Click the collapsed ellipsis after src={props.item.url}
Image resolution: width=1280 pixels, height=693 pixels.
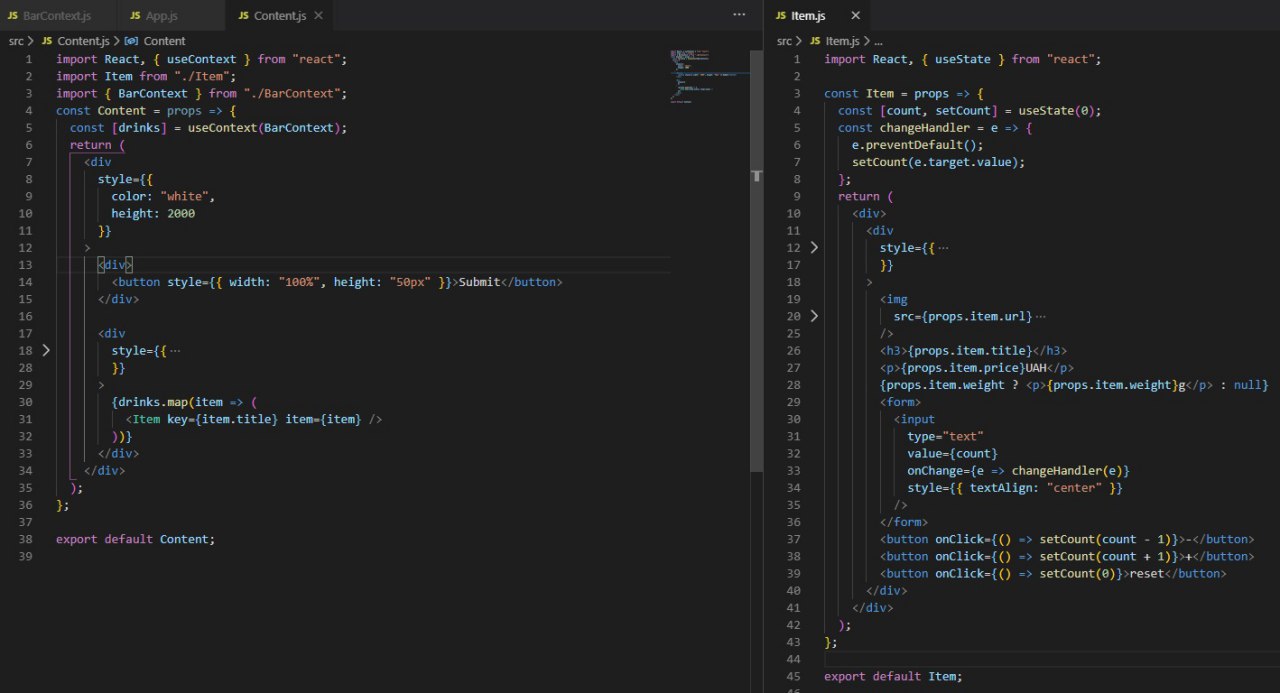pyautogui.click(x=1040, y=317)
